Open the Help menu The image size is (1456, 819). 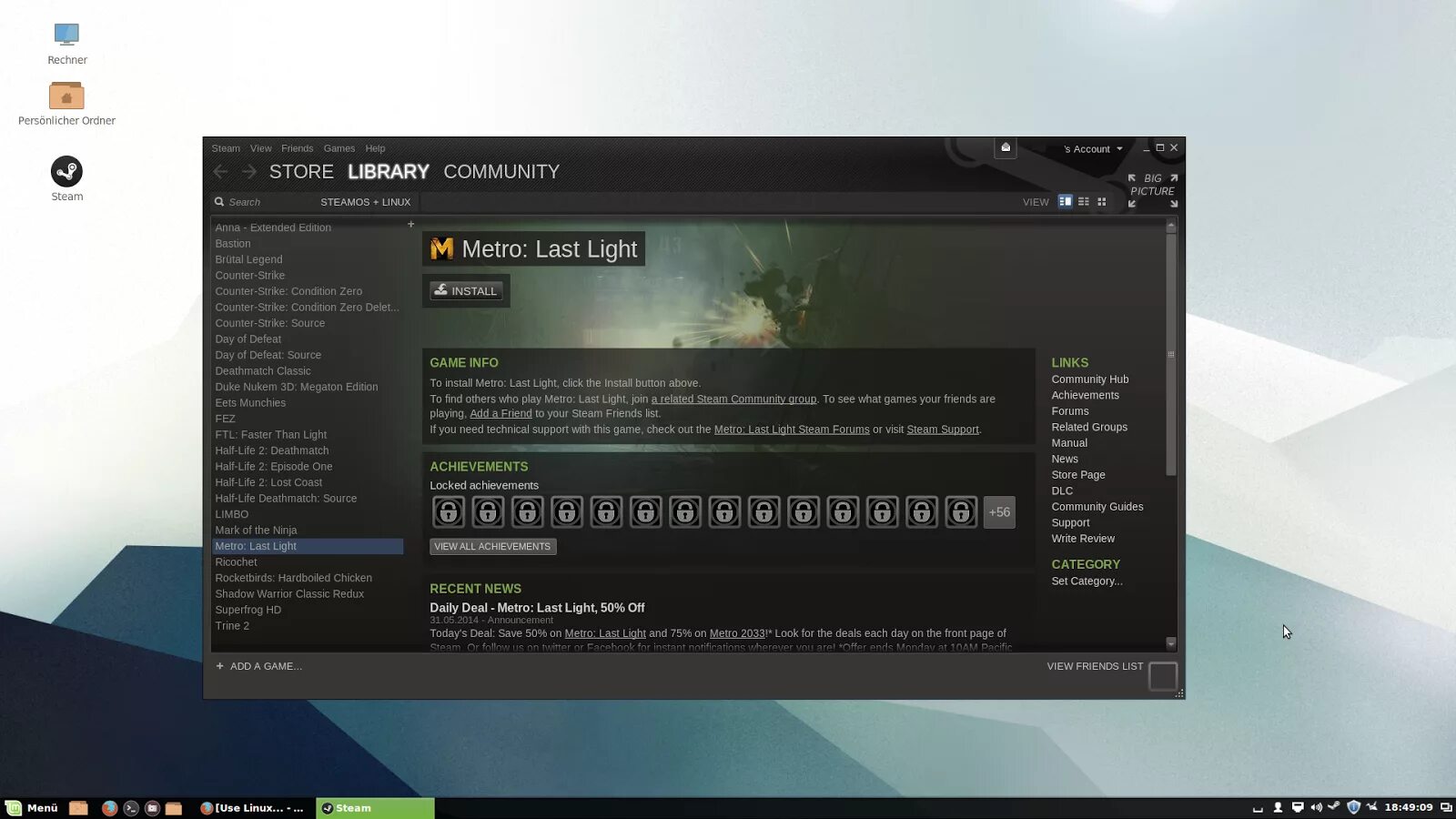[375, 148]
